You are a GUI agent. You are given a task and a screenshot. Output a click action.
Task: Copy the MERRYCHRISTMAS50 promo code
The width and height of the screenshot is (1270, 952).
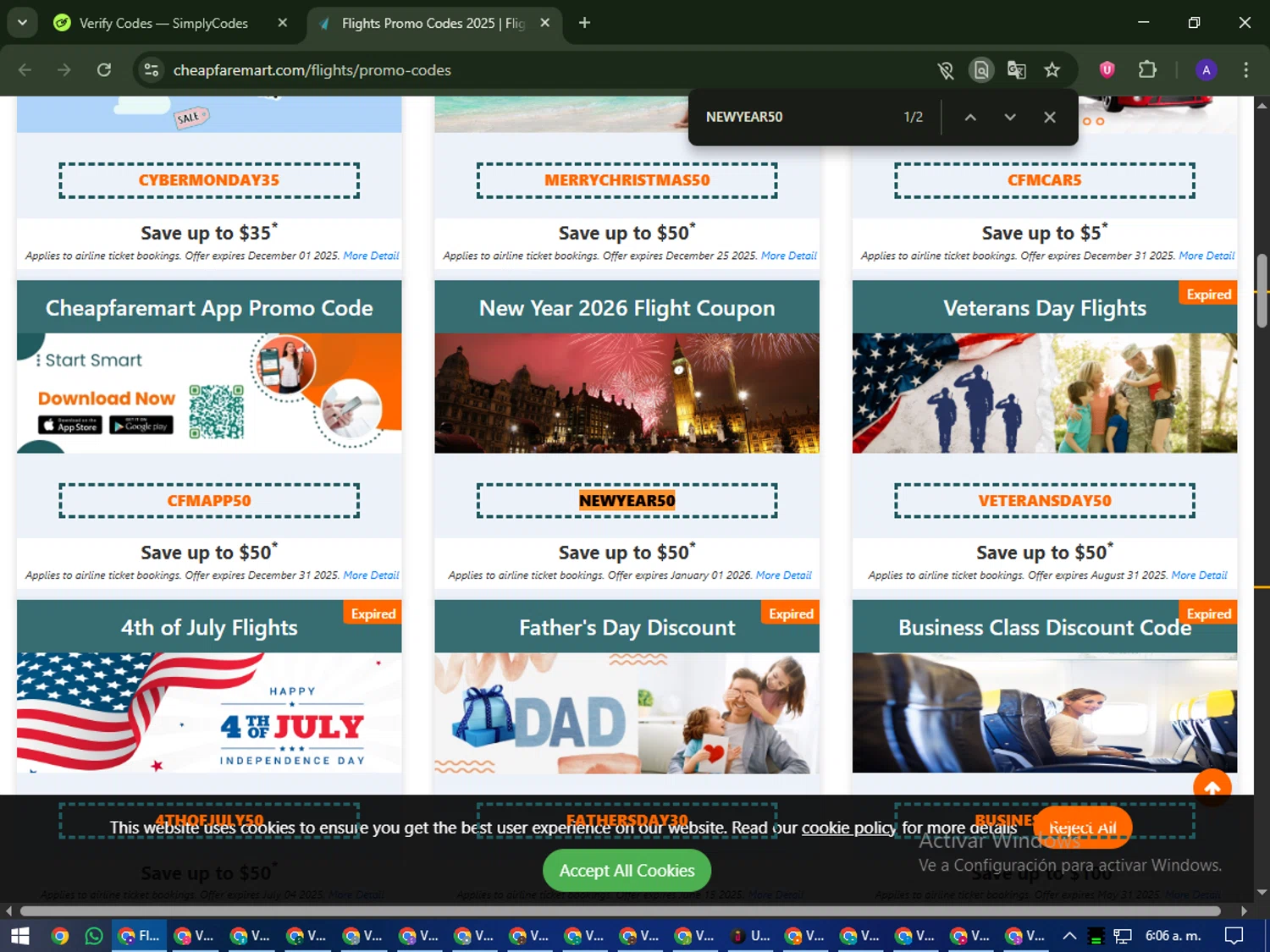point(627,180)
